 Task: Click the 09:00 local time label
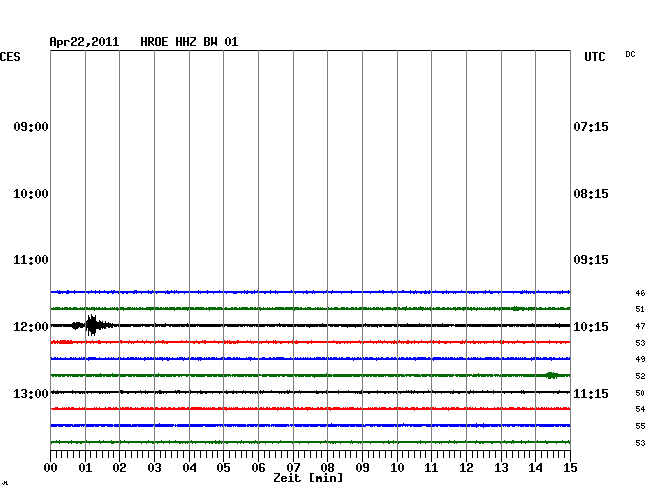coord(31,127)
